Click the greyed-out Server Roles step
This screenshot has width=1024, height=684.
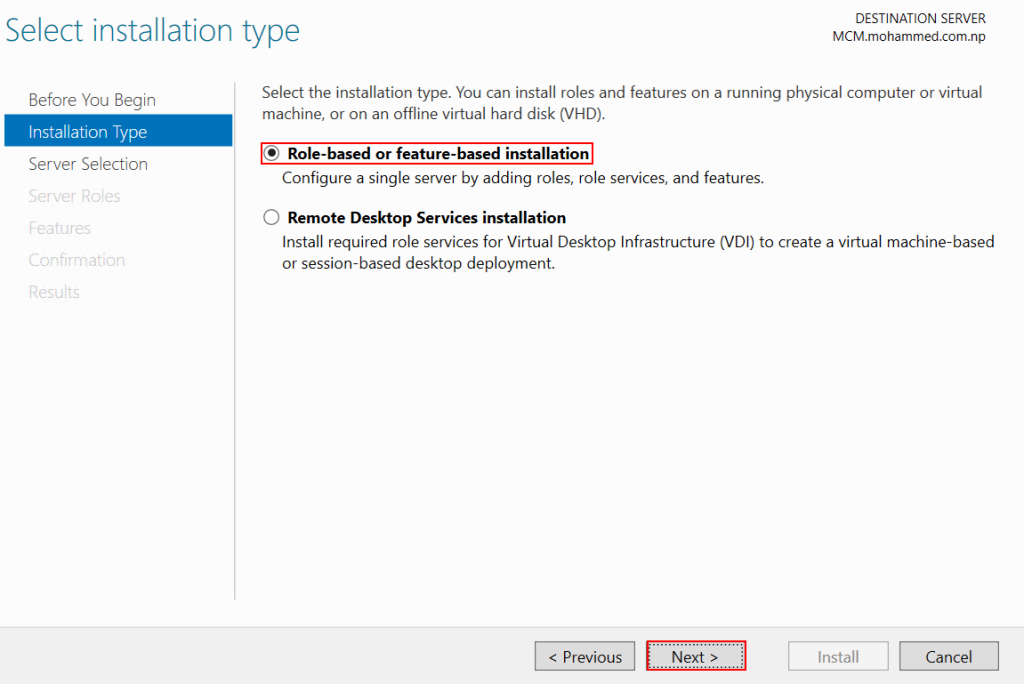(x=74, y=196)
